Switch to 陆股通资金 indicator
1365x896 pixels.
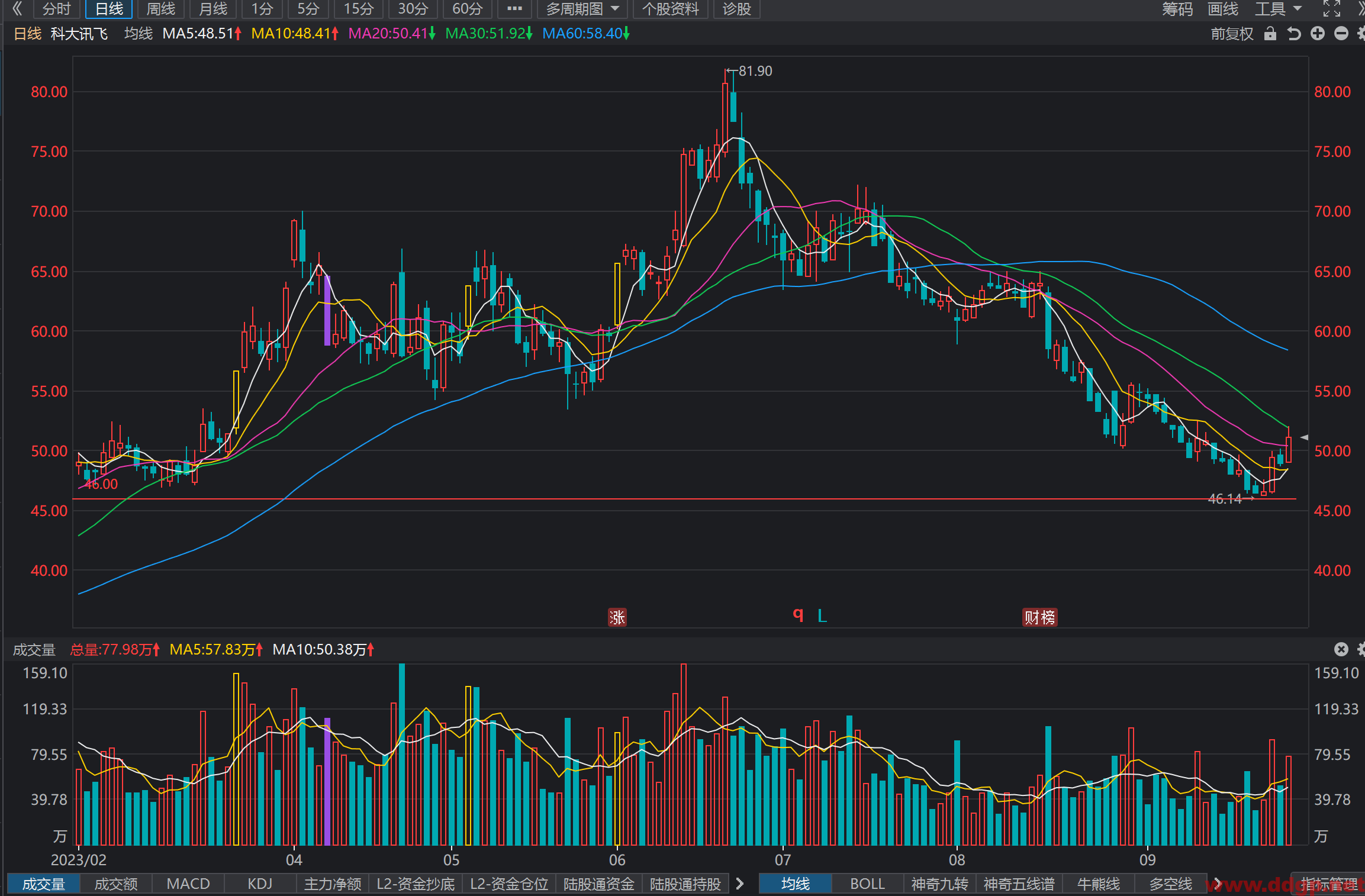(x=599, y=884)
